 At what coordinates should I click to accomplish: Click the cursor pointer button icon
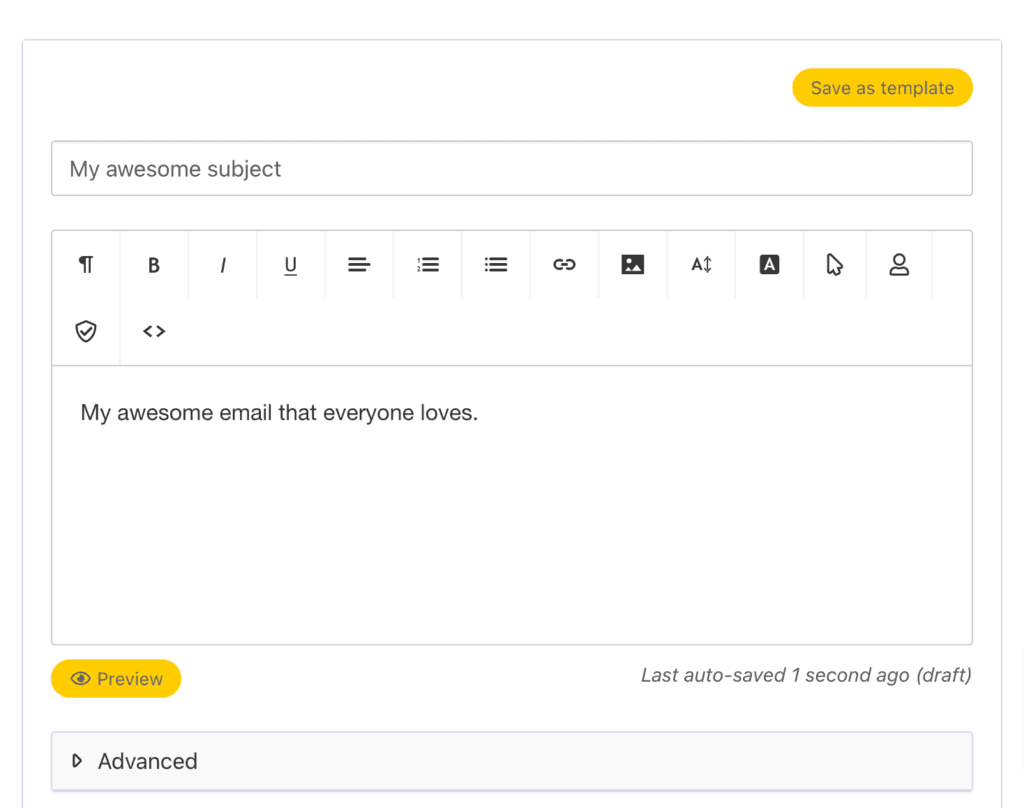click(x=834, y=265)
